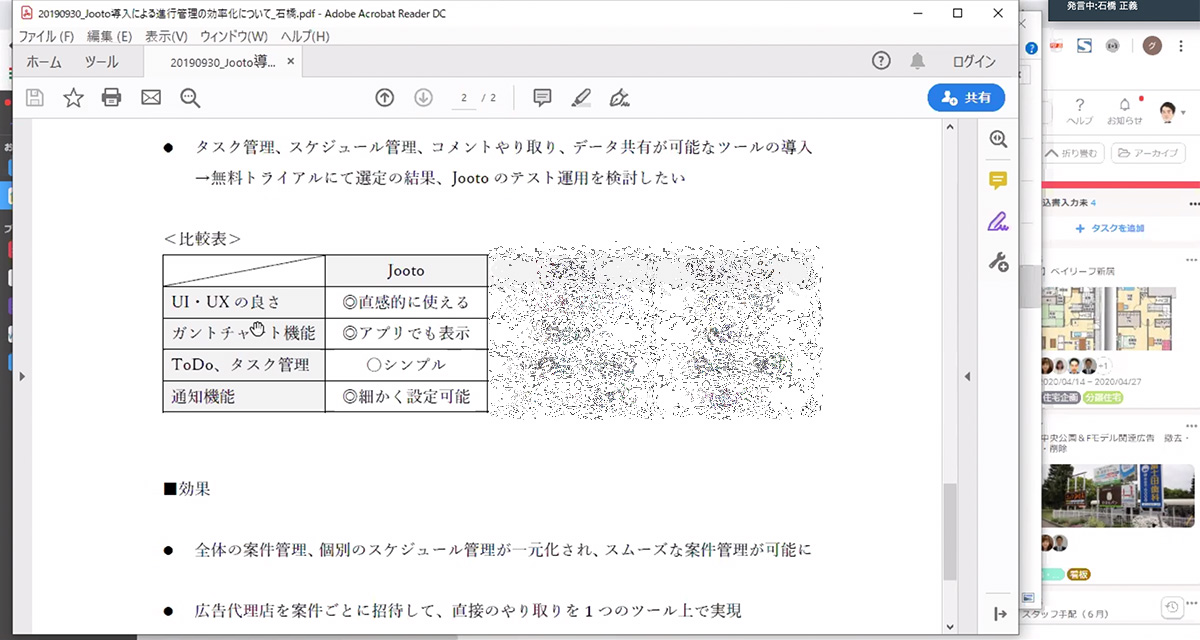Open the Jooto user avatar dropdown

(x=1172, y=112)
